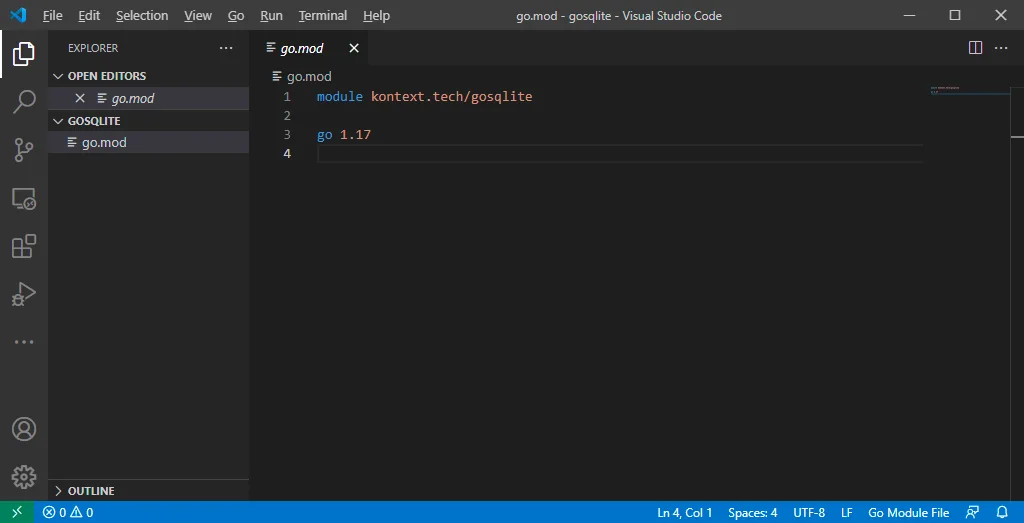Expand the Outline panel
The width and height of the screenshot is (1024, 523).
pos(90,491)
